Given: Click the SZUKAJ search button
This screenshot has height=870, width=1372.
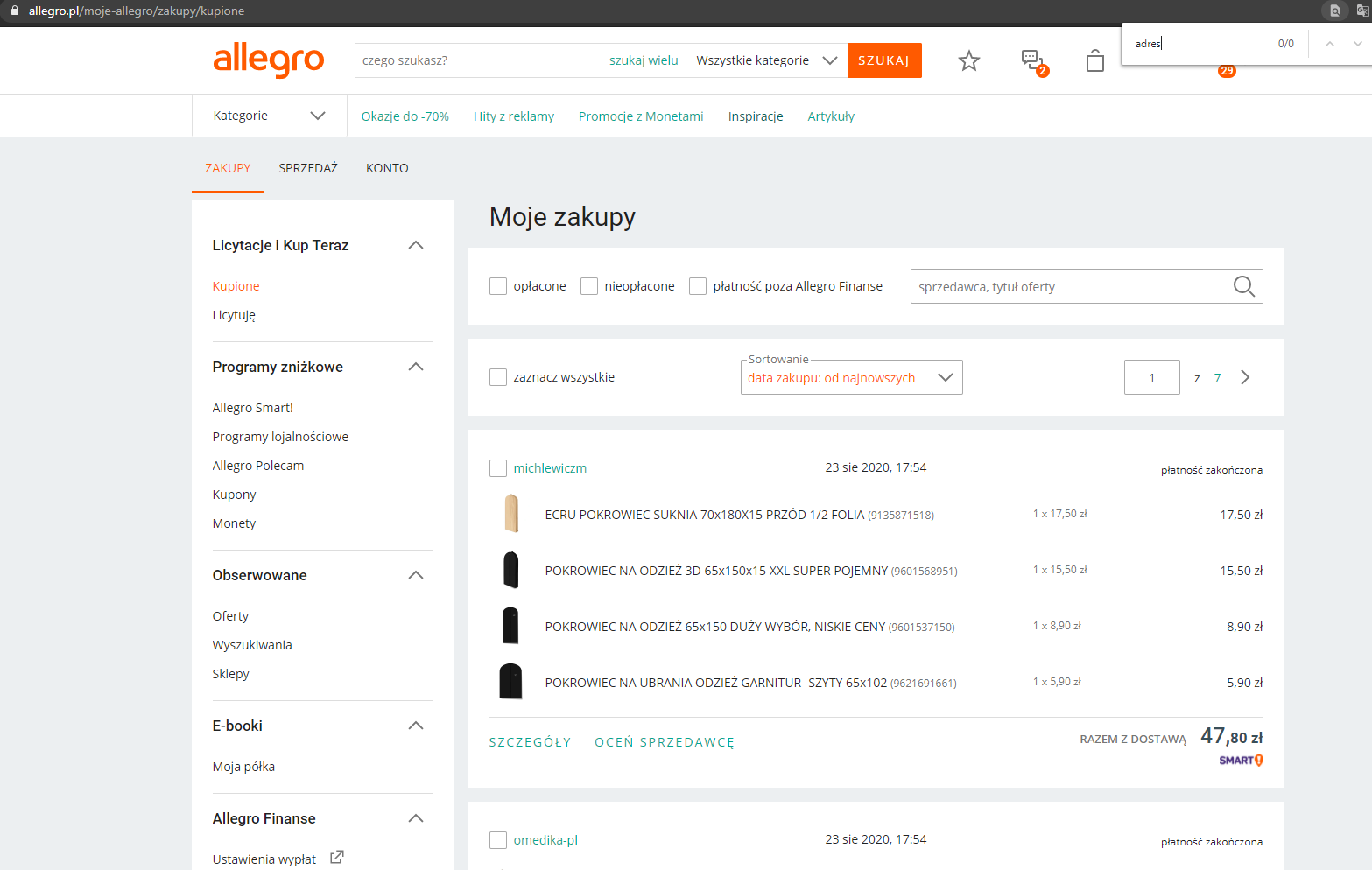Looking at the screenshot, I should click(x=884, y=60).
